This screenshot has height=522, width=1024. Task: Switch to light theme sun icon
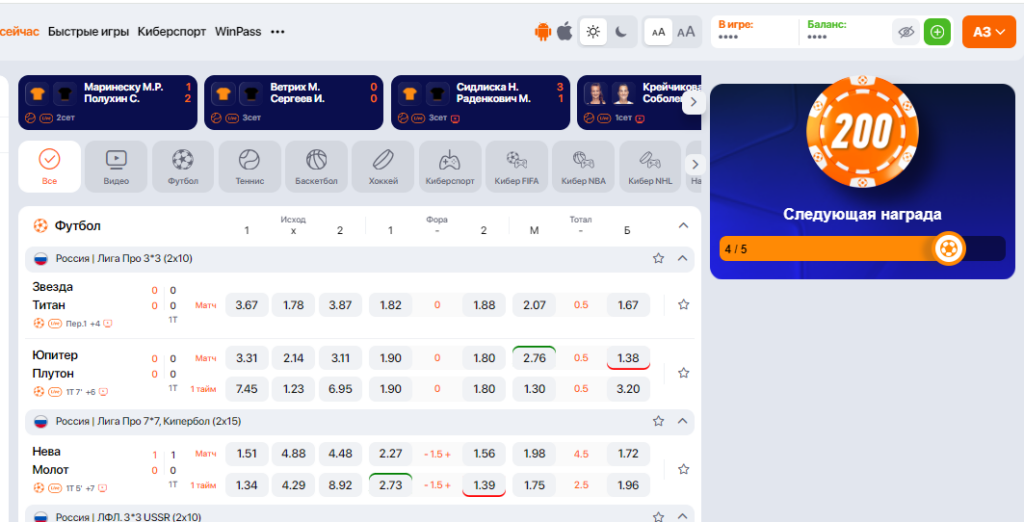tap(593, 31)
